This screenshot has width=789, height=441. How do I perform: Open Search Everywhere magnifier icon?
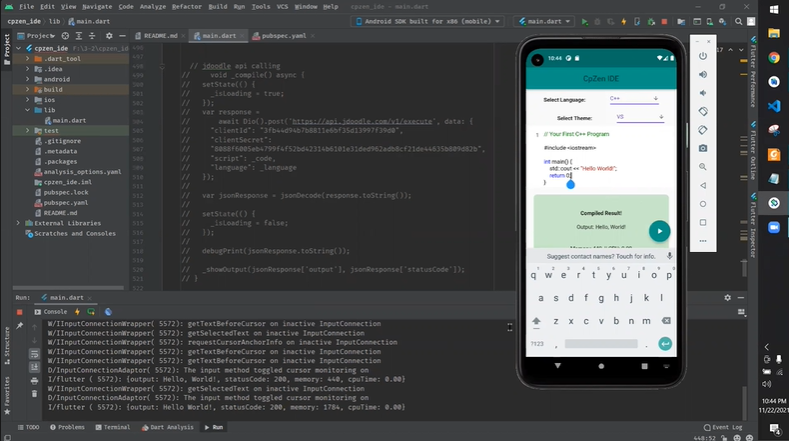pyautogui.click(x=738, y=22)
